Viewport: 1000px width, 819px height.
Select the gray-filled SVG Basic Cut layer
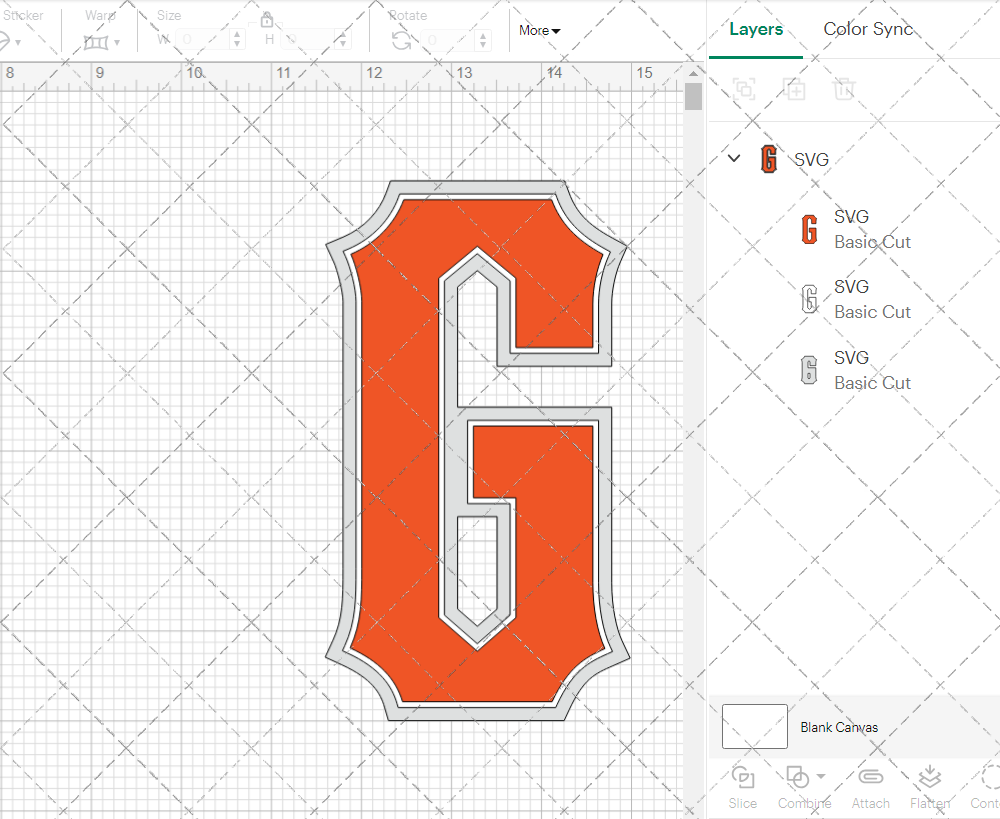click(x=872, y=370)
